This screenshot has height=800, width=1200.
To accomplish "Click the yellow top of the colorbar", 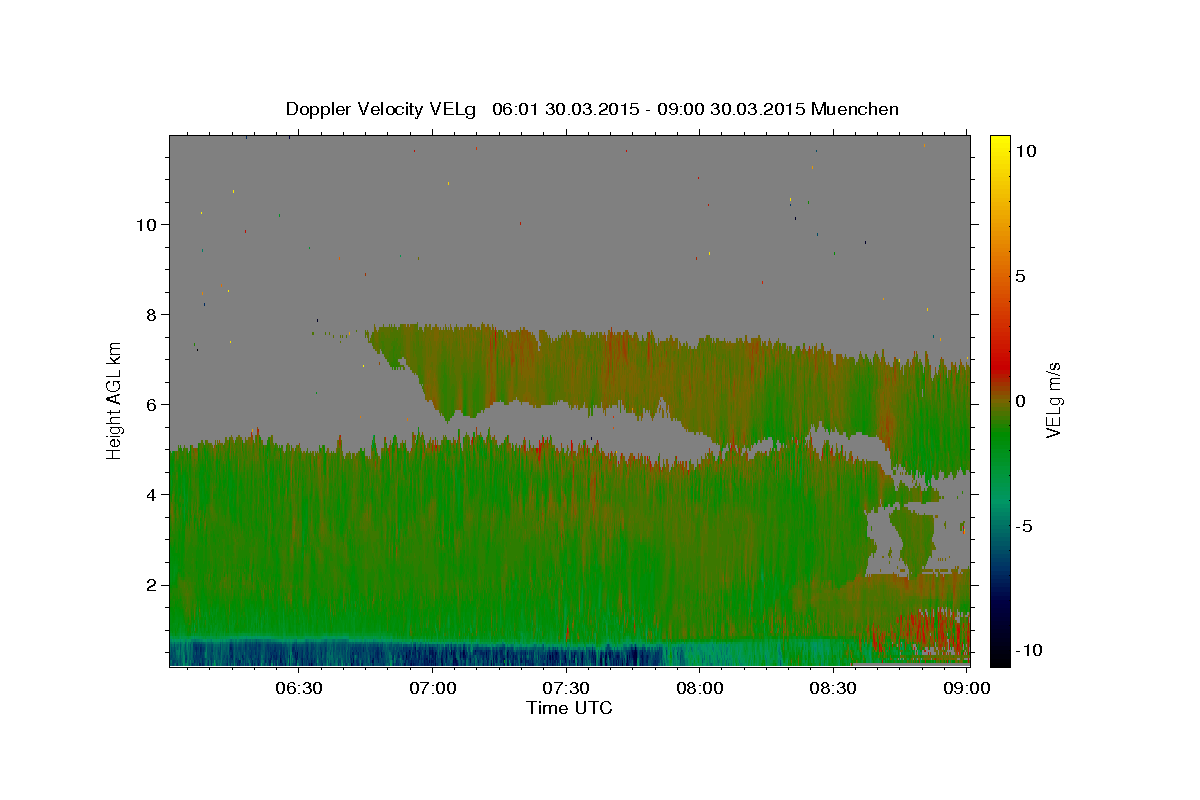I will point(1000,145).
